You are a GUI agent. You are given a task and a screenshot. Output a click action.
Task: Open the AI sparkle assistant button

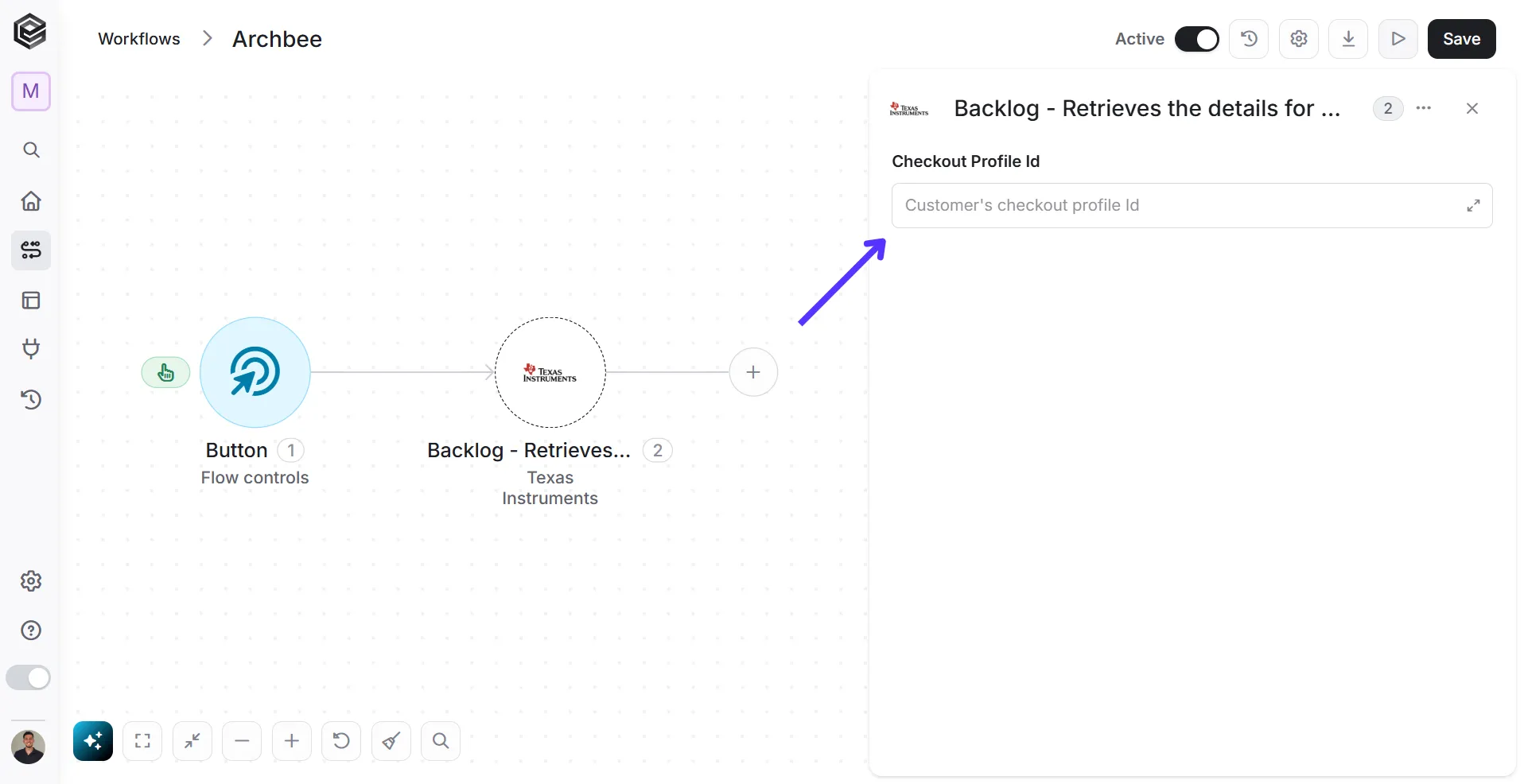[x=93, y=741]
